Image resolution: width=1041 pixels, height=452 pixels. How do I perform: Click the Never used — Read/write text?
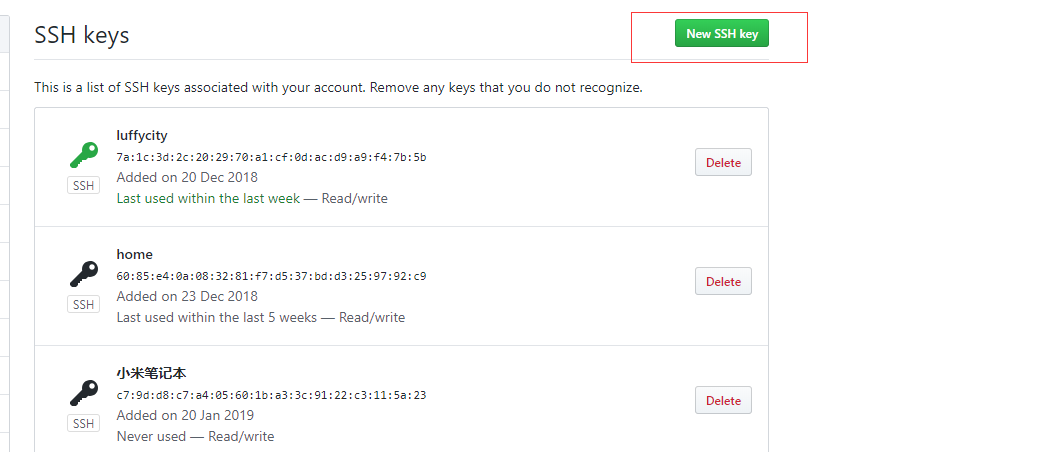click(195, 436)
